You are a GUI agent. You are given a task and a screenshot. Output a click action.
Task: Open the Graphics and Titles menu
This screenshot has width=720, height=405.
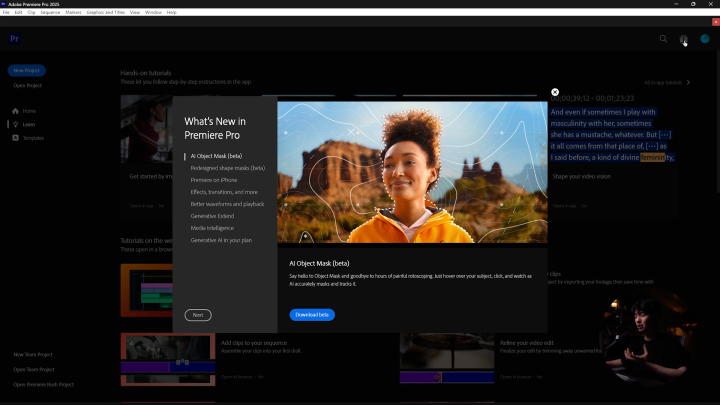point(106,12)
